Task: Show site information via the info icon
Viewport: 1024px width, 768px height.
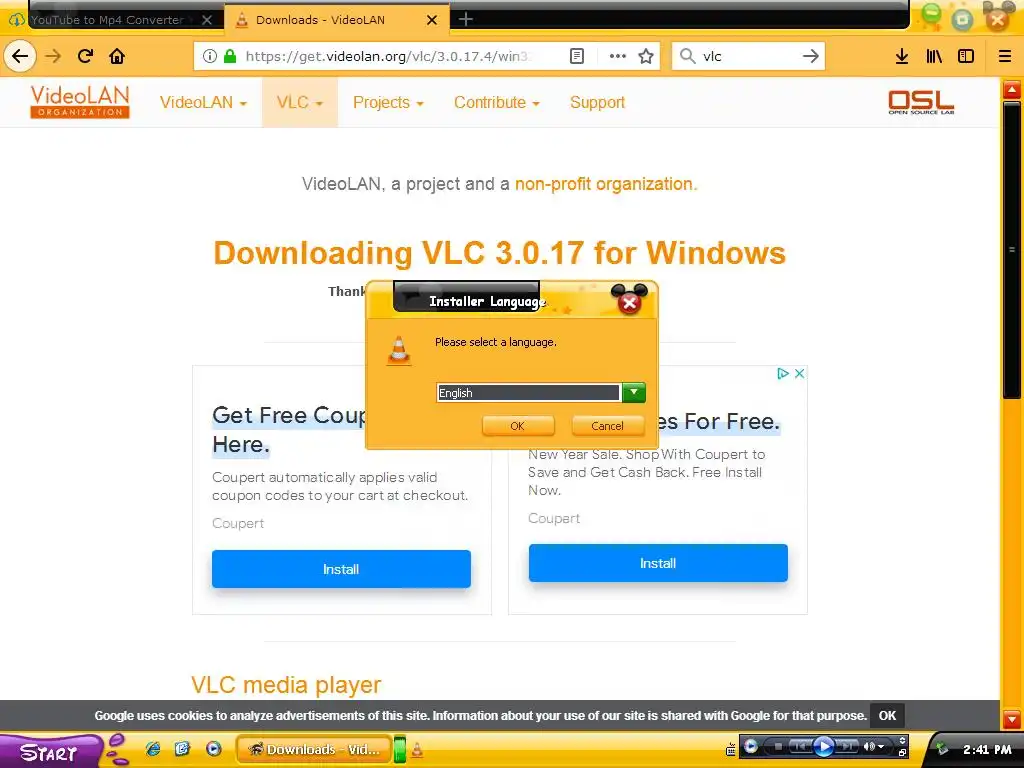Action: tap(210, 56)
